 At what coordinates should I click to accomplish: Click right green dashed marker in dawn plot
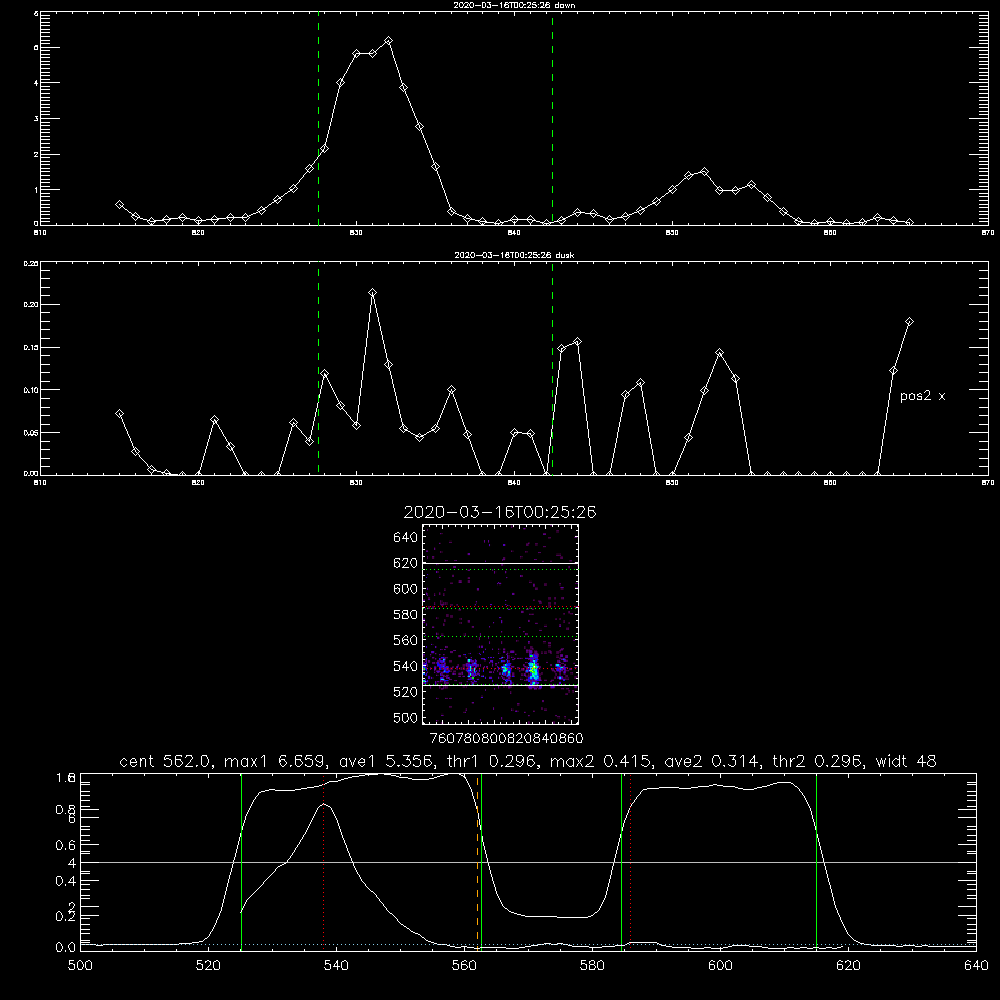coord(552,121)
